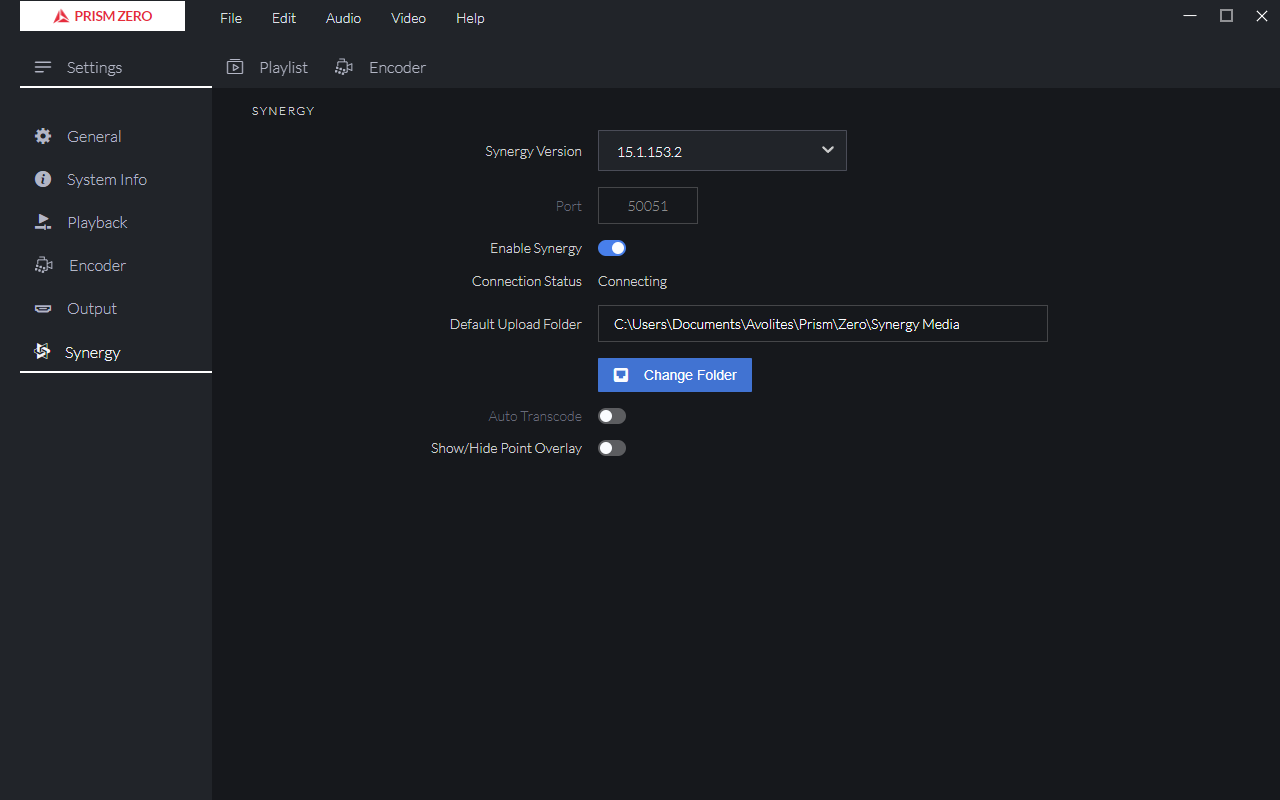This screenshot has width=1280, height=800.
Task: Turn on Auto Transcode
Action: point(611,415)
